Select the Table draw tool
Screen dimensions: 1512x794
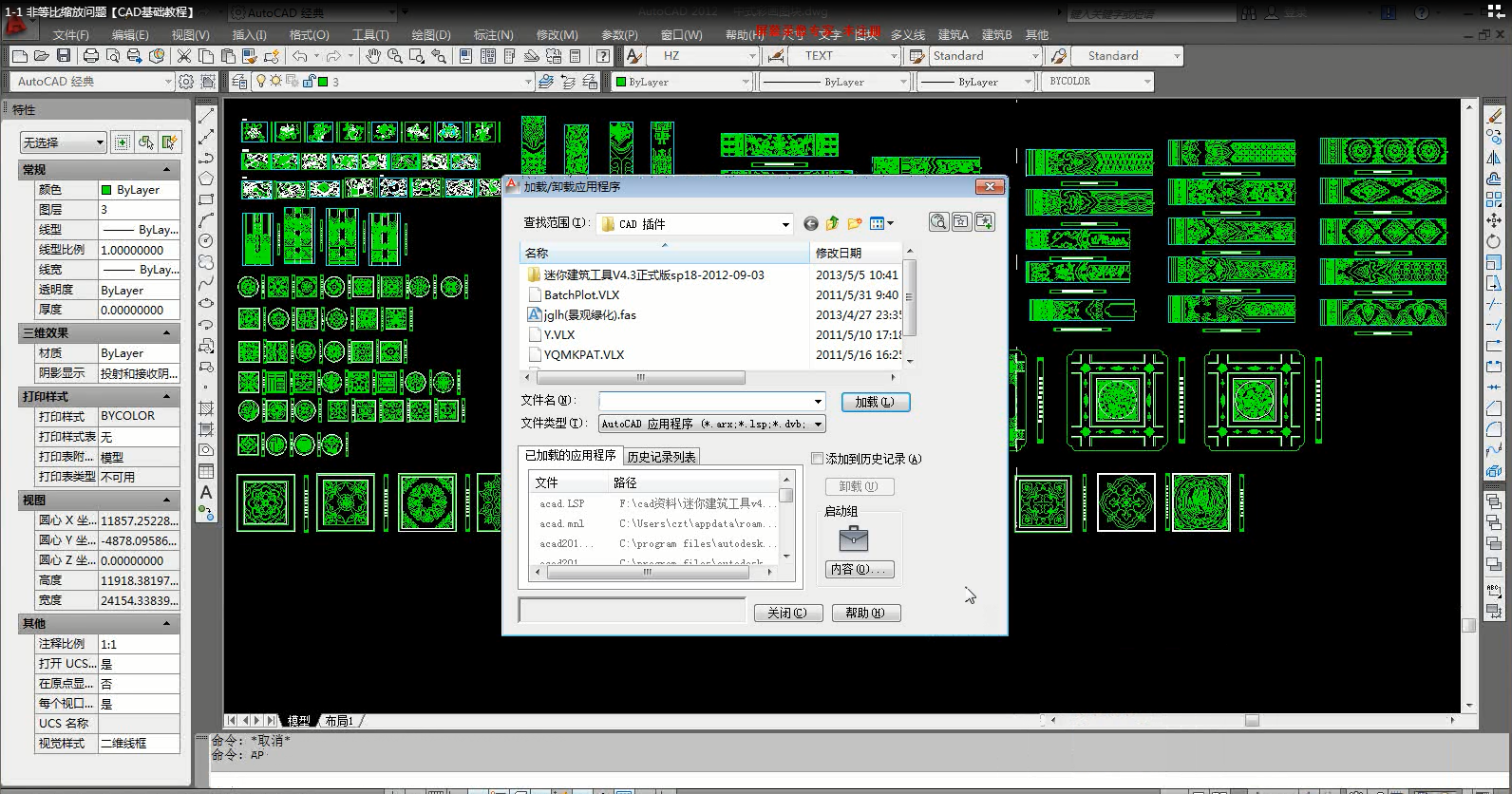(206, 471)
